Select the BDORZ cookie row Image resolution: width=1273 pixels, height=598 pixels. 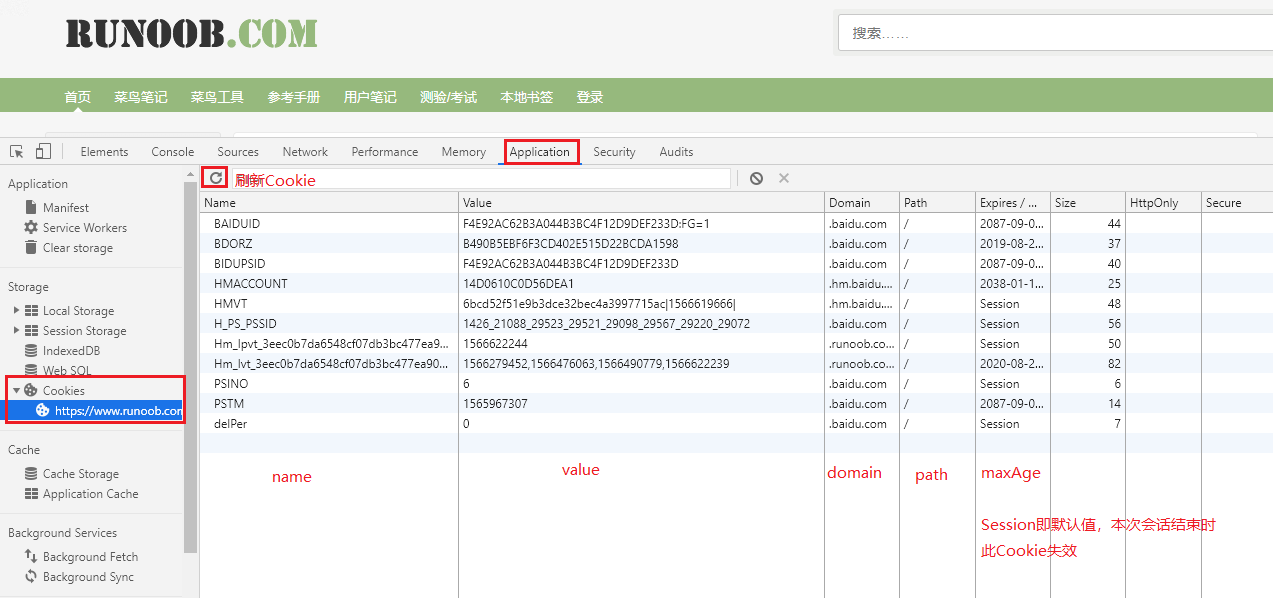(736, 243)
